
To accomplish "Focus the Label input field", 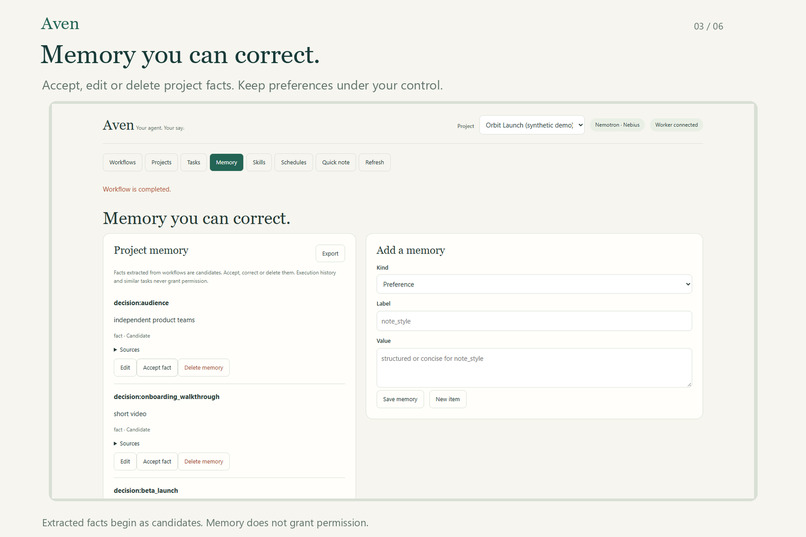I will coord(534,321).
